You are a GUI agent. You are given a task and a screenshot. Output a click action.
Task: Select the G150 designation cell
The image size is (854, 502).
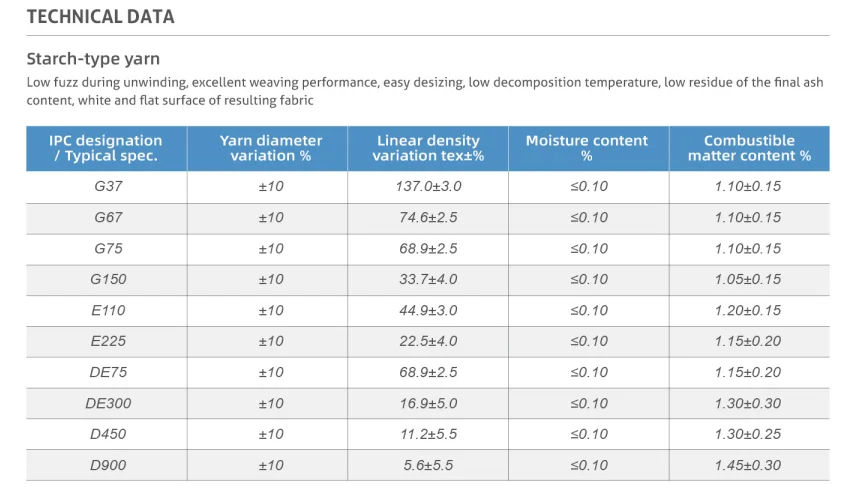pos(108,279)
